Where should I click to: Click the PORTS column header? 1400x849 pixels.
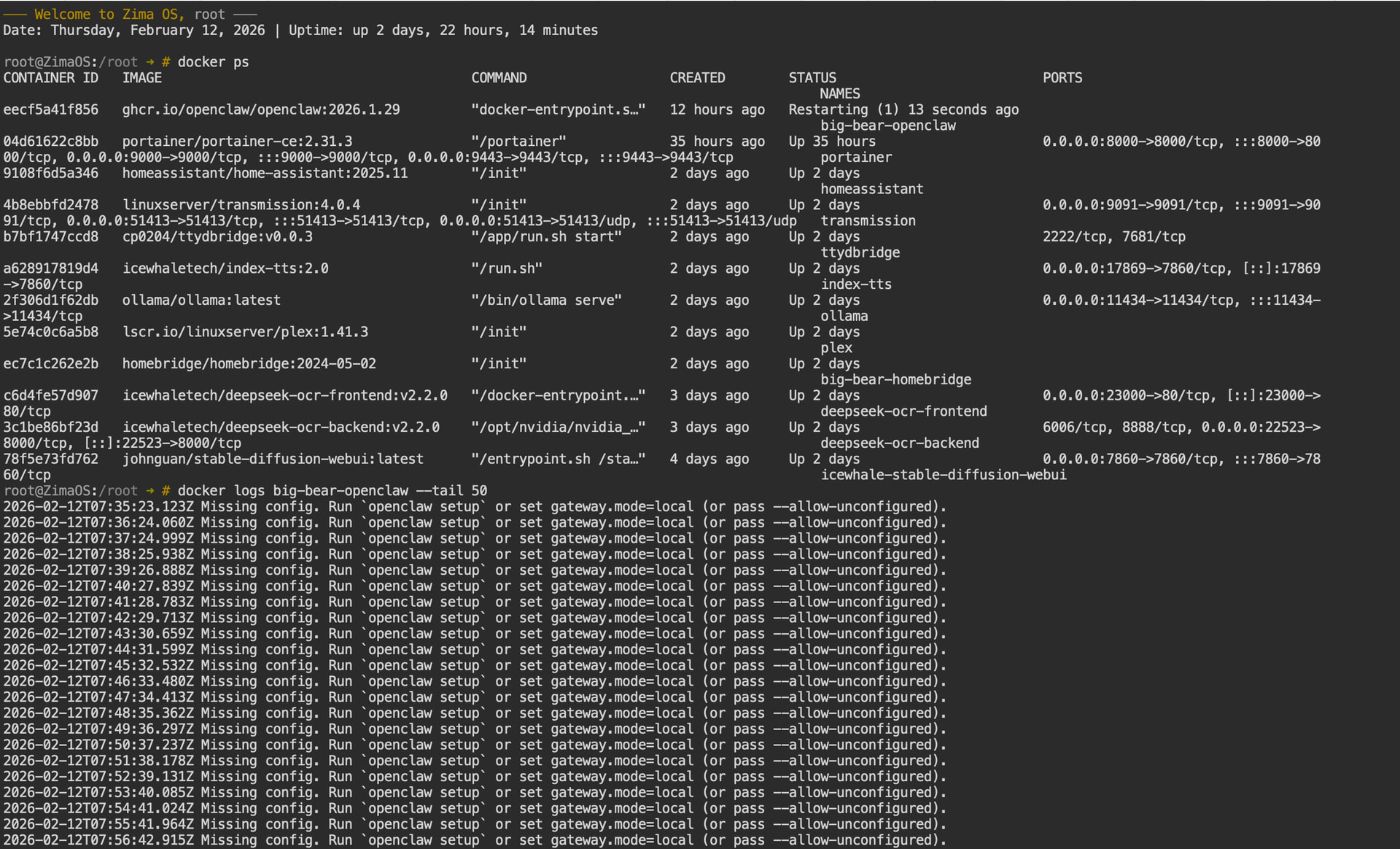(1062, 78)
